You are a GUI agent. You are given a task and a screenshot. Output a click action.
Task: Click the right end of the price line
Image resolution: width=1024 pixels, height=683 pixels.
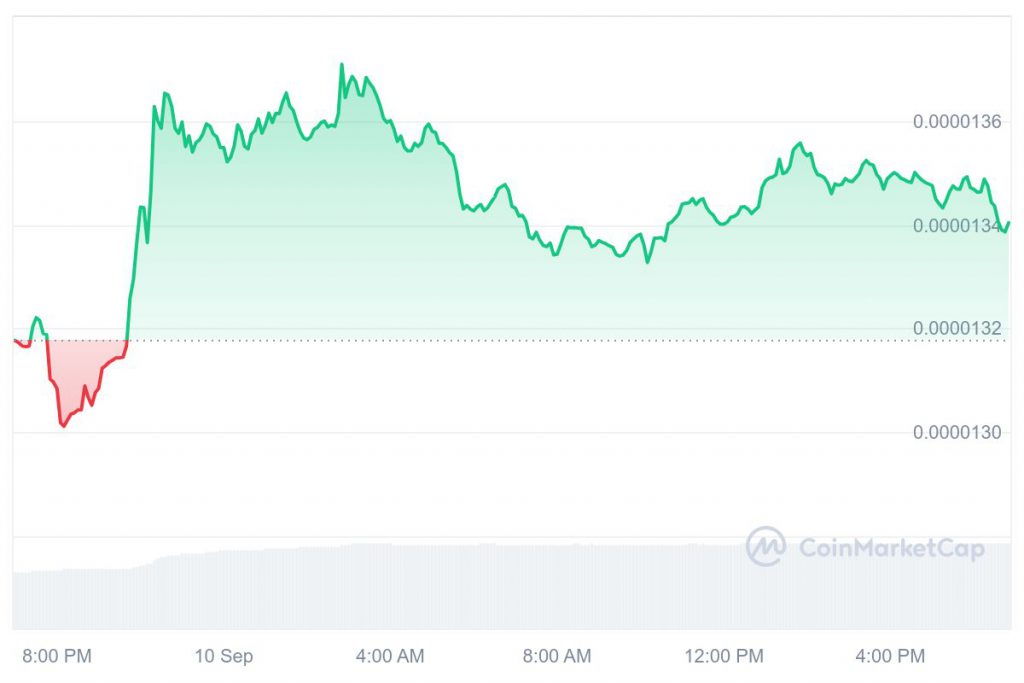pyautogui.click(x=1009, y=223)
